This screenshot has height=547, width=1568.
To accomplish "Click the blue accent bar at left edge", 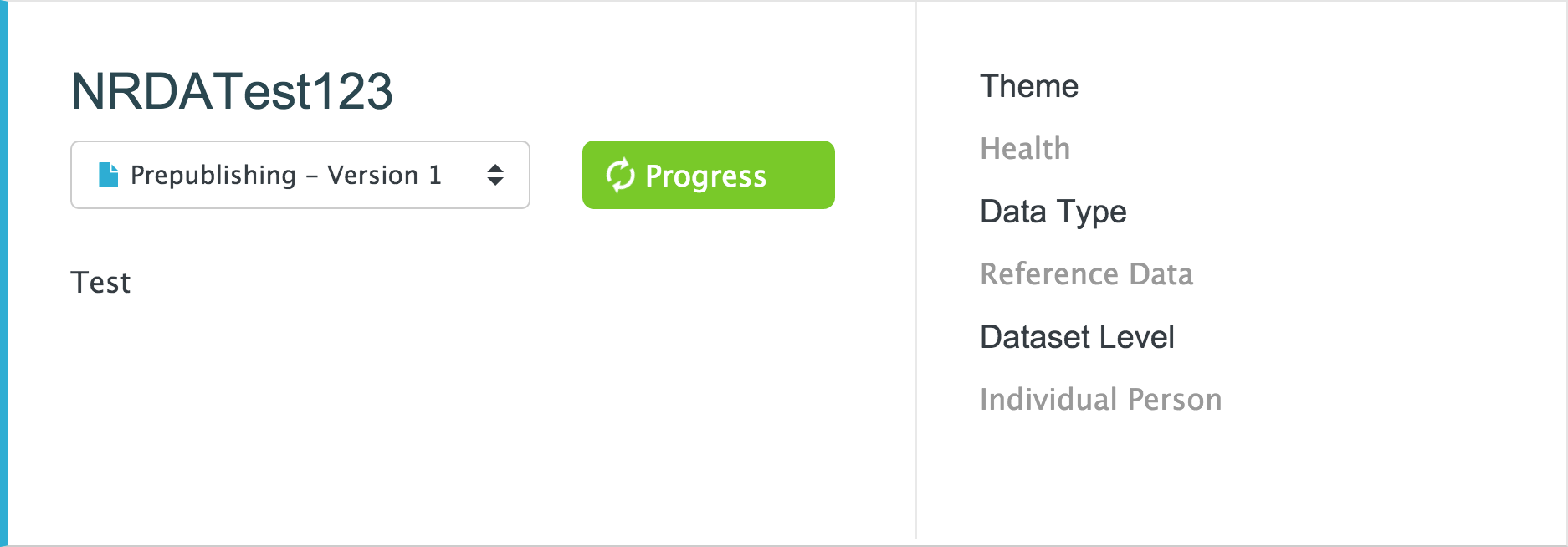I will pyautogui.click(x=4, y=273).
